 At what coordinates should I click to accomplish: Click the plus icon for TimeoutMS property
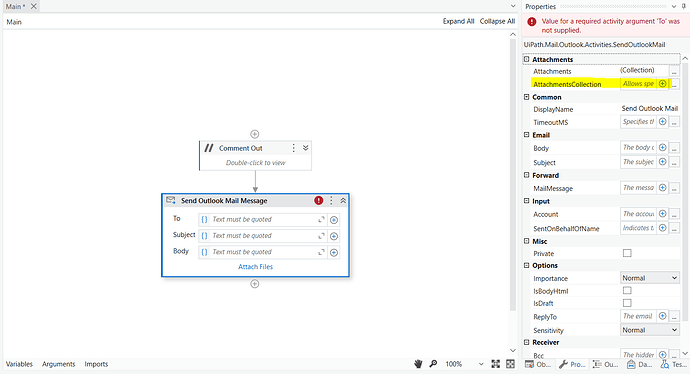tap(663, 121)
